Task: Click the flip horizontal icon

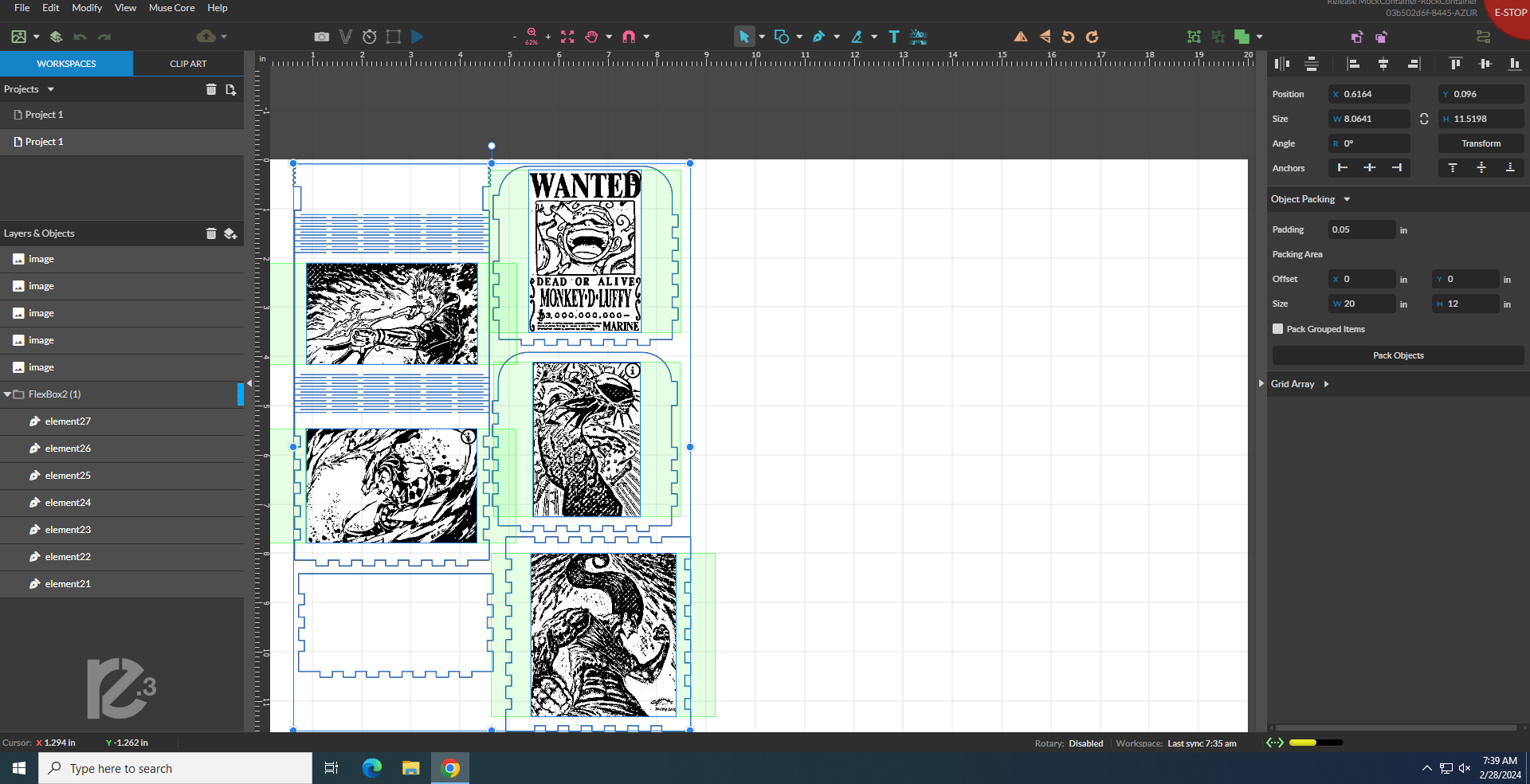Action: pos(1021,37)
